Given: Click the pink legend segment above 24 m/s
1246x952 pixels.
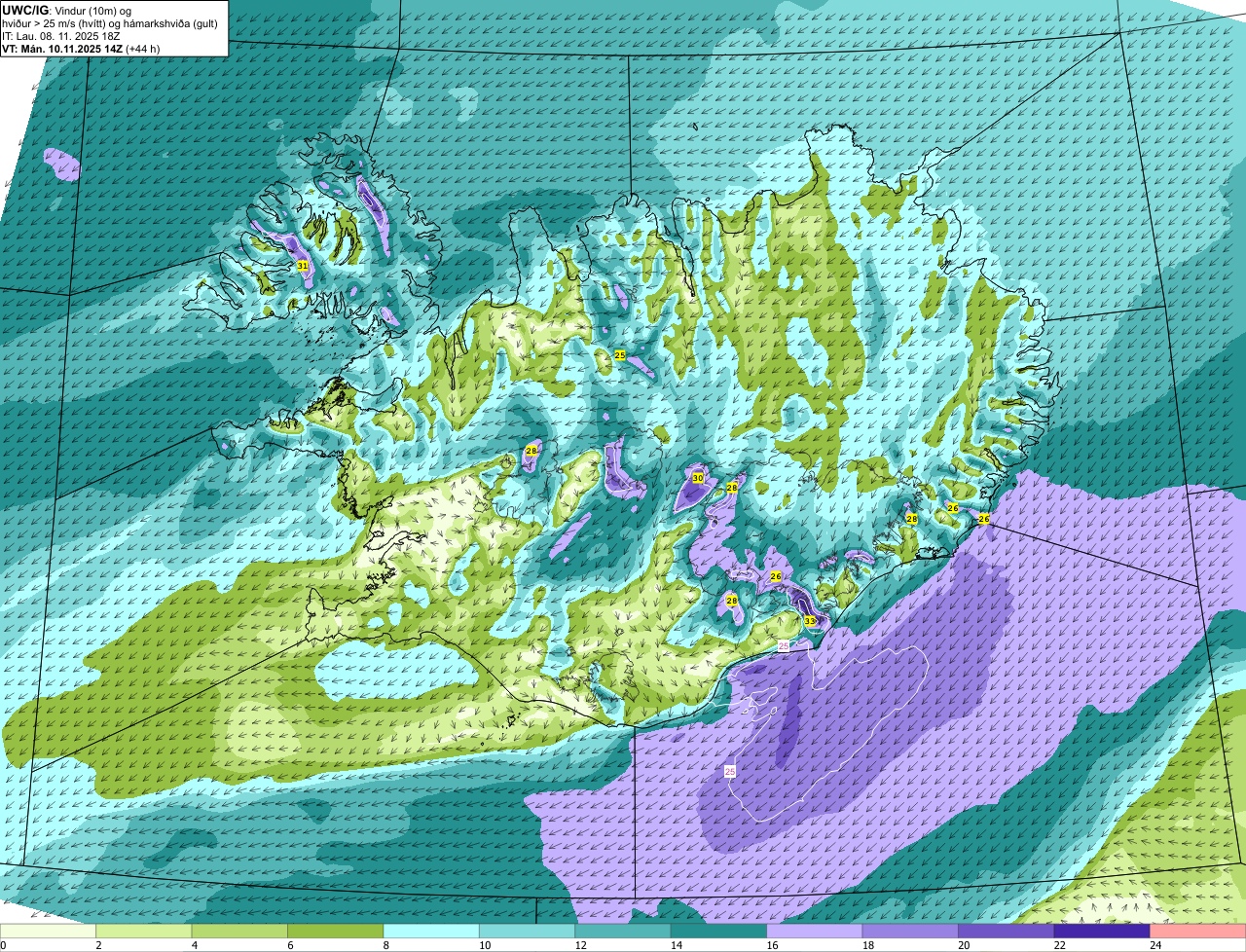Looking at the screenshot, I should pos(1198,932).
